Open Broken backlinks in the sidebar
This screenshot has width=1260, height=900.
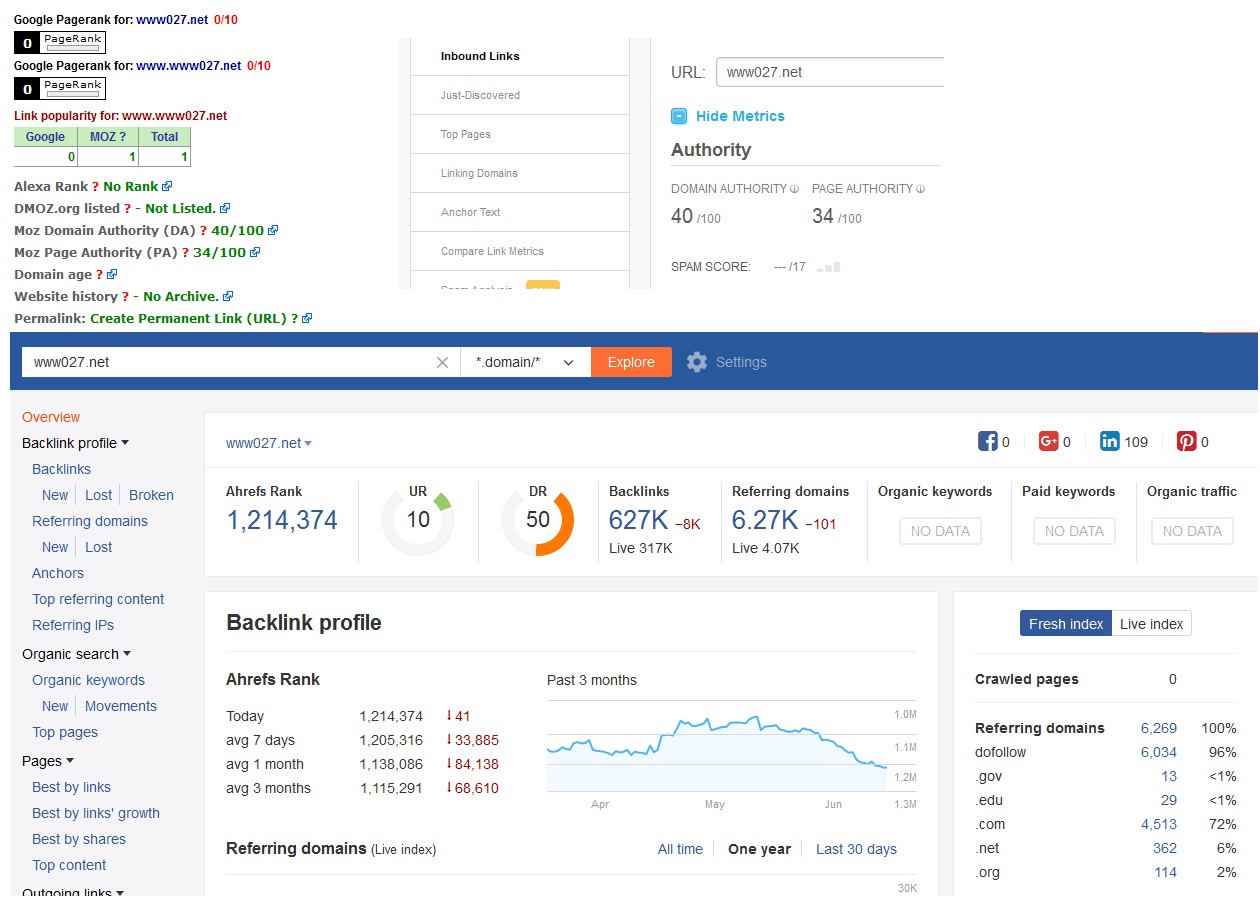tap(151, 495)
